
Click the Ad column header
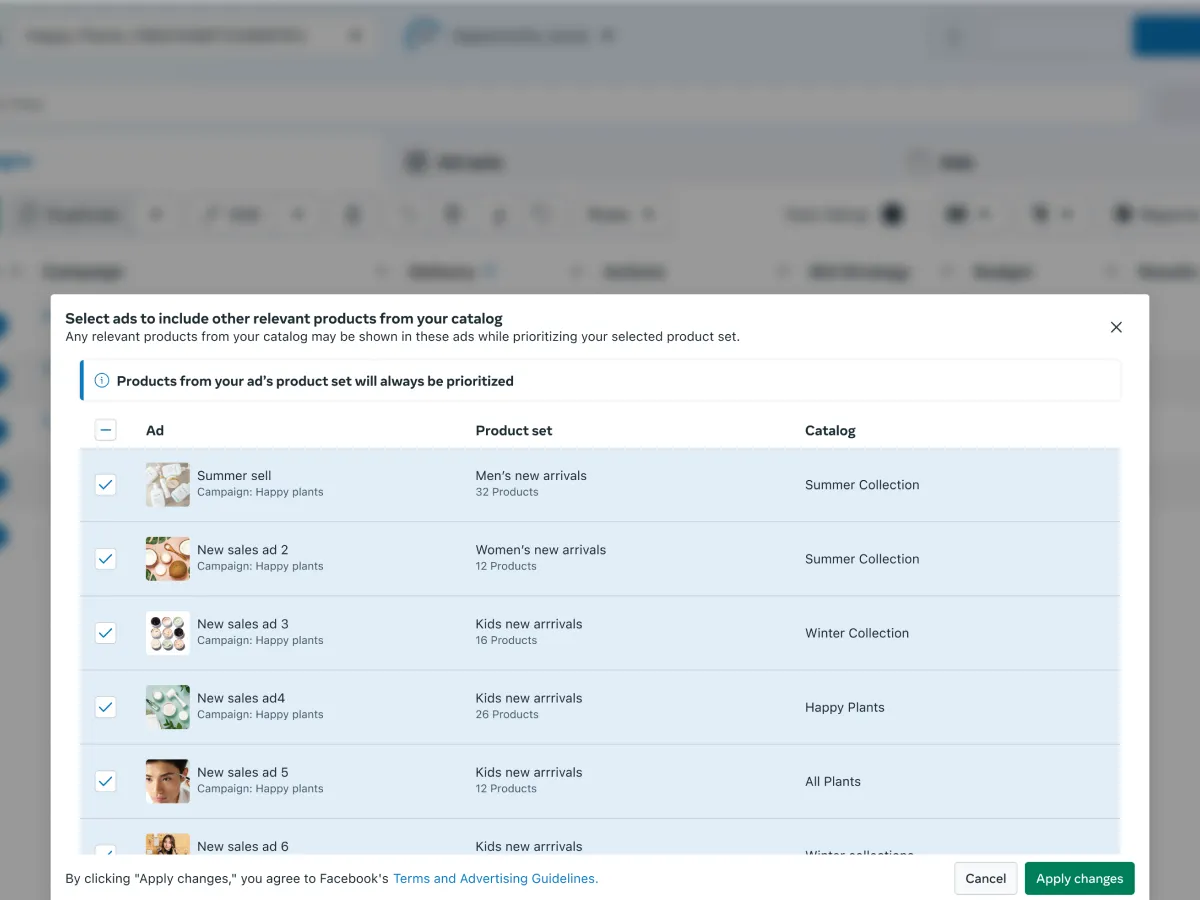point(155,430)
